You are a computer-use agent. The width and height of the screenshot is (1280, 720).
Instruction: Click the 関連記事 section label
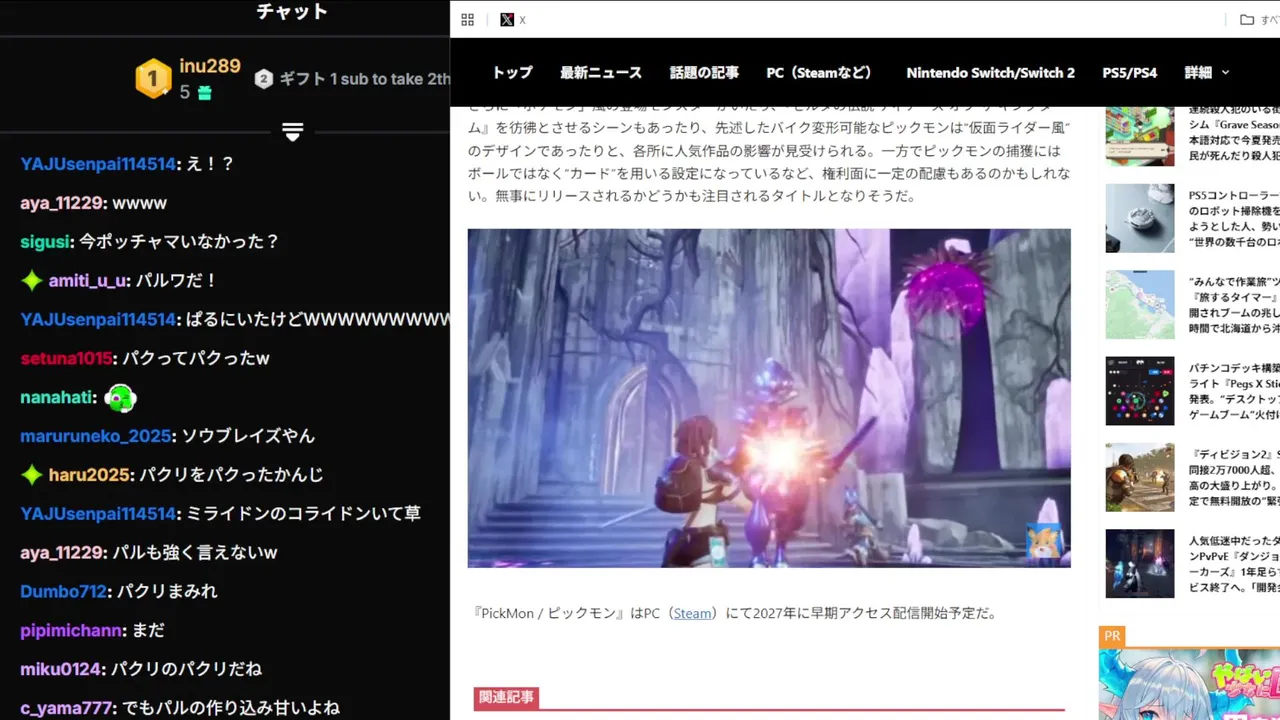(506, 698)
